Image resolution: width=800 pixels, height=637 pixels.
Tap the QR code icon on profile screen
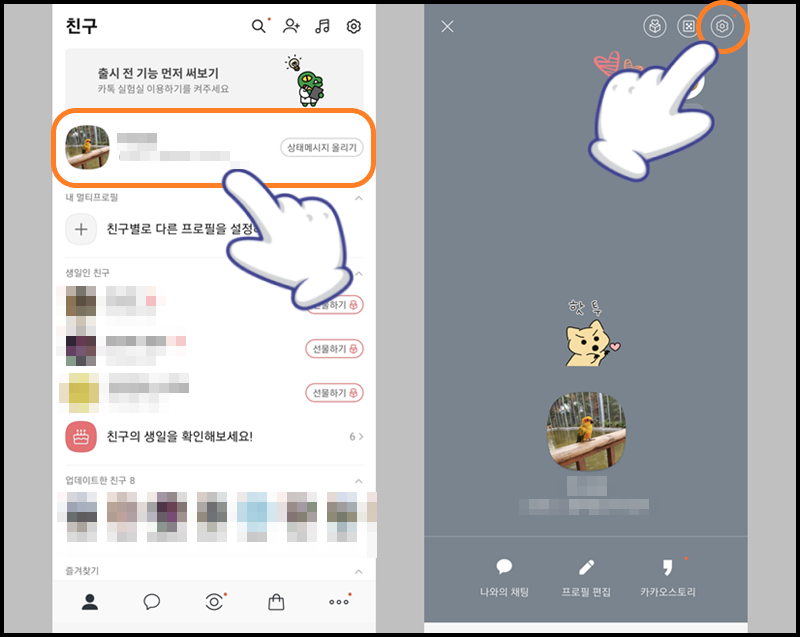coord(688,26)
